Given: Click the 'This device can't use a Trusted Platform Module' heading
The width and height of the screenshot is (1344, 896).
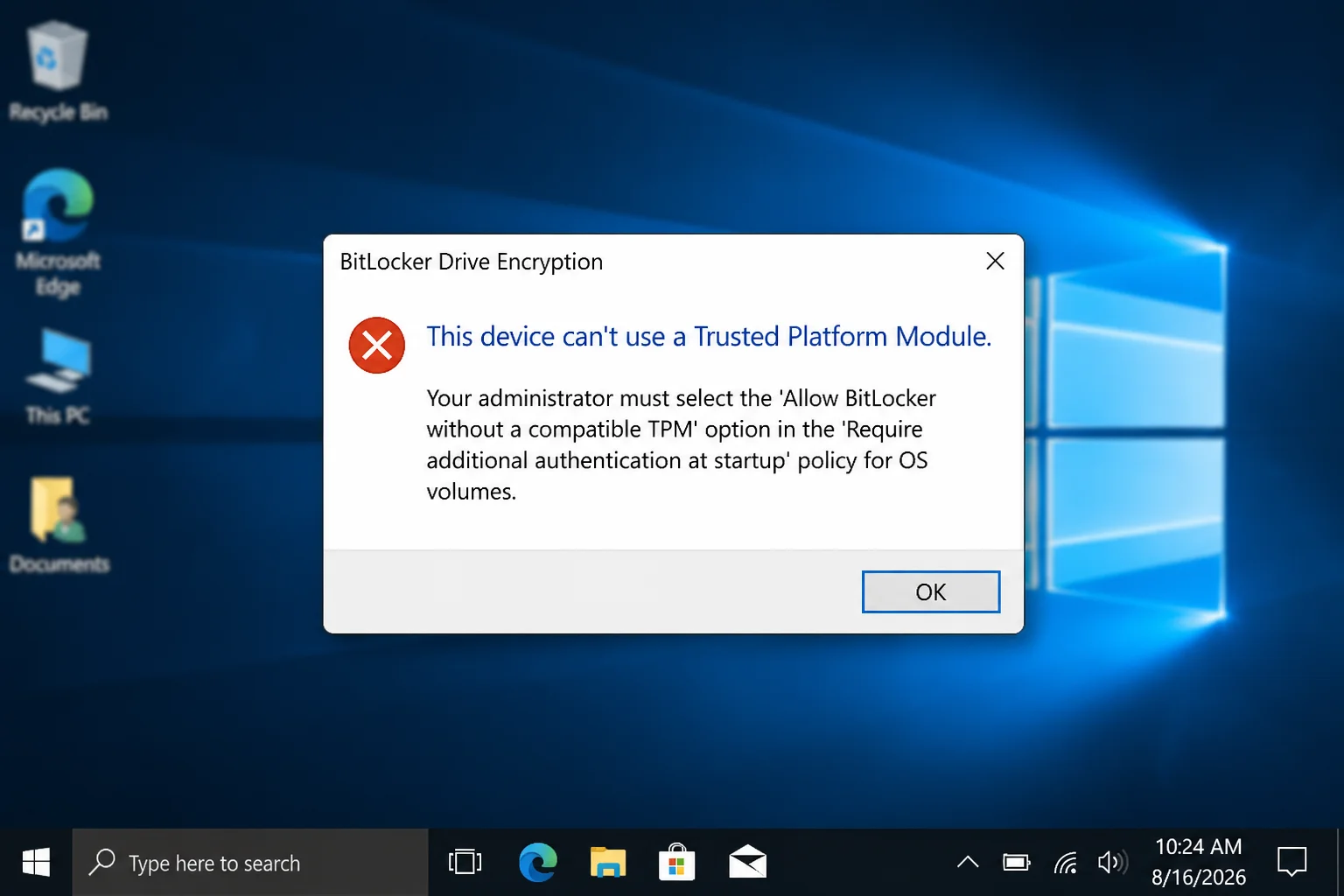Looking at the screenshot, I should pyautogui.click(x=709, y=337).
